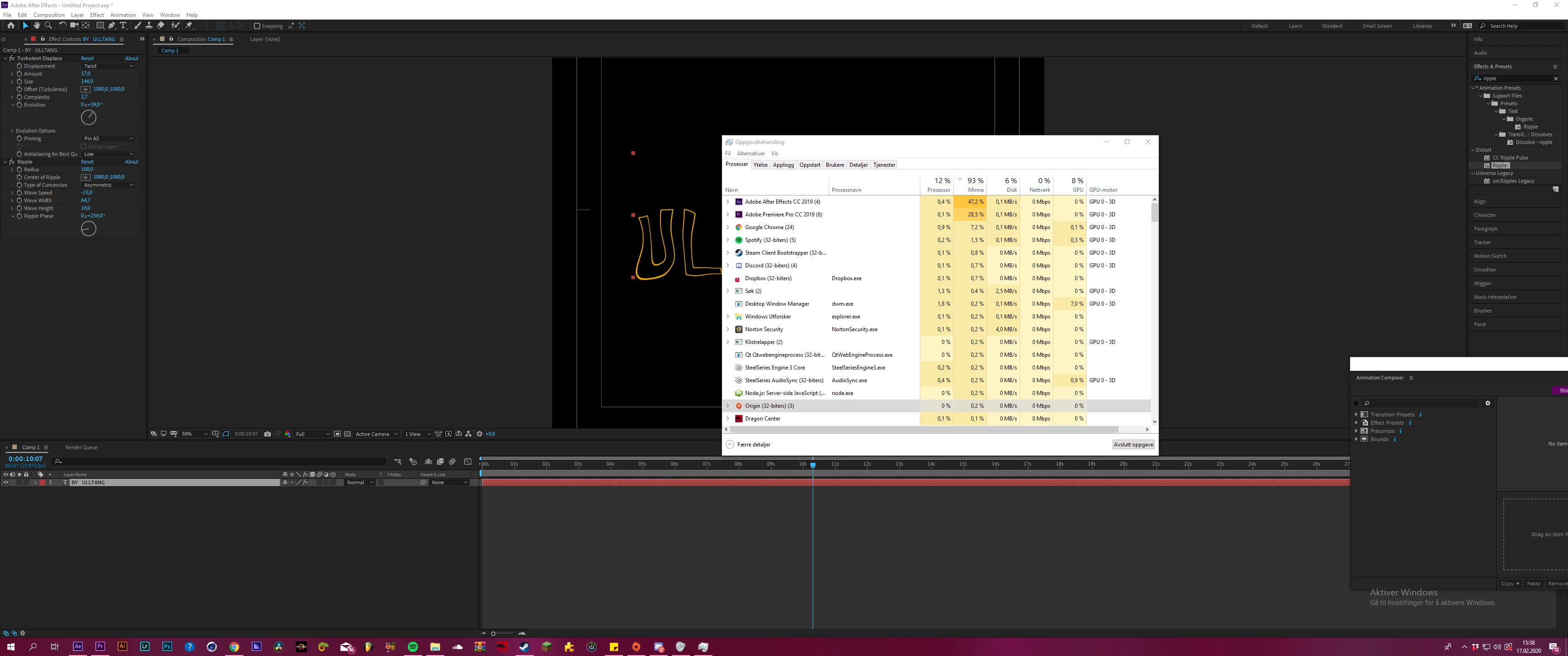Reset the Ripple effect
Viewport: 1568px width, 656px height.
pos(88,162)
